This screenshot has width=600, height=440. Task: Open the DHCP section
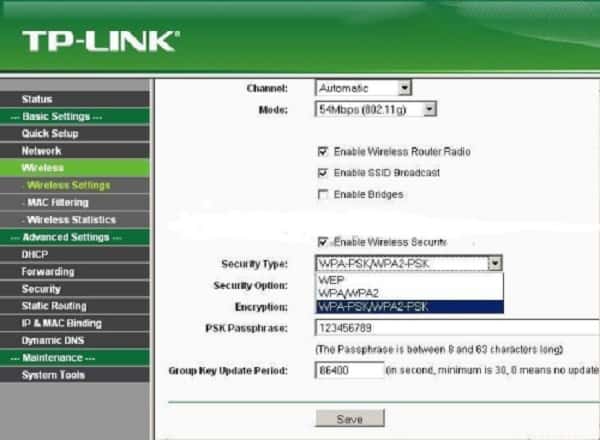[x=75, y=254]
